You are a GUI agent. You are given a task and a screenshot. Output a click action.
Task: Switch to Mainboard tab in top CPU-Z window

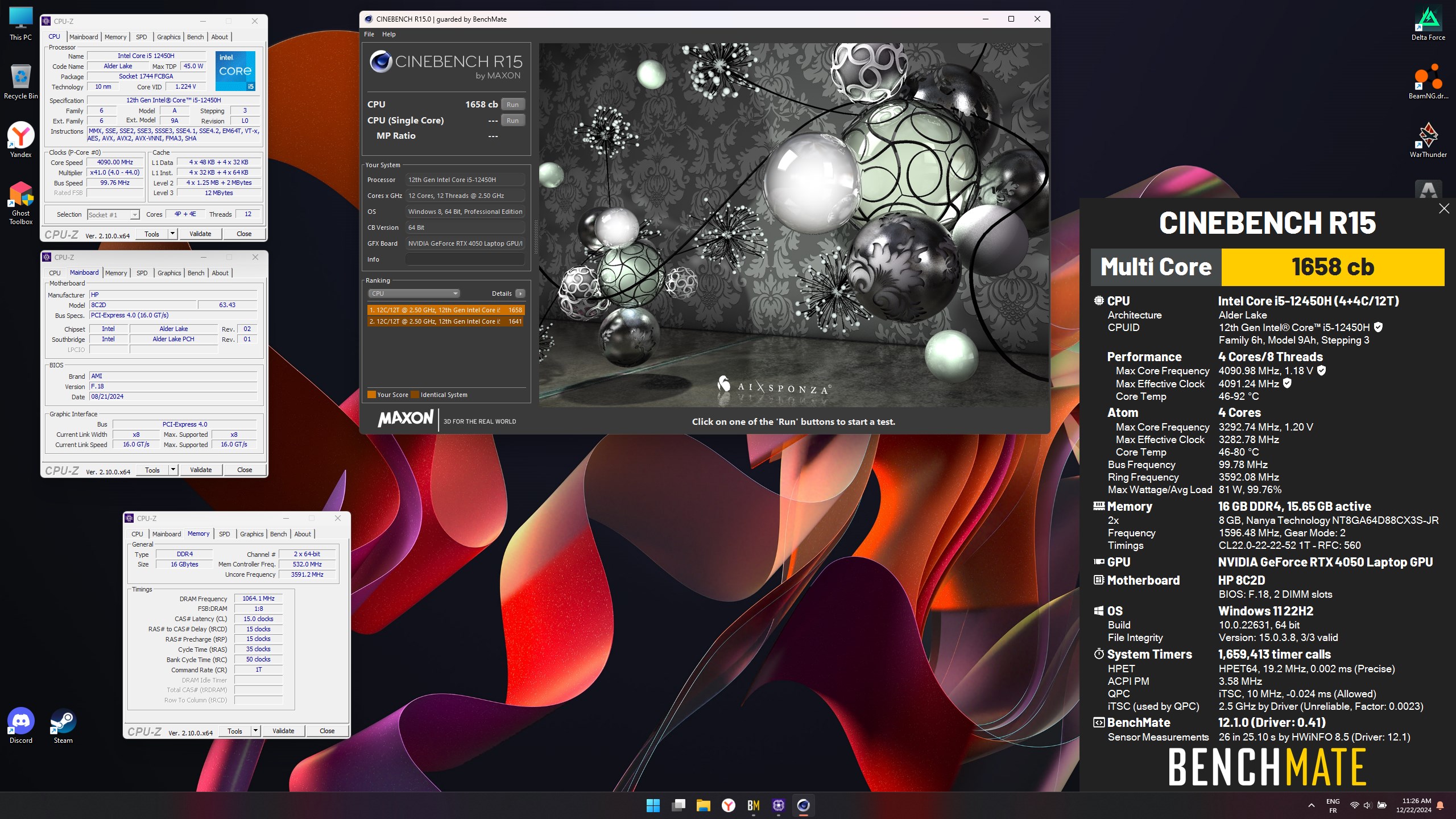coord(84,37)
